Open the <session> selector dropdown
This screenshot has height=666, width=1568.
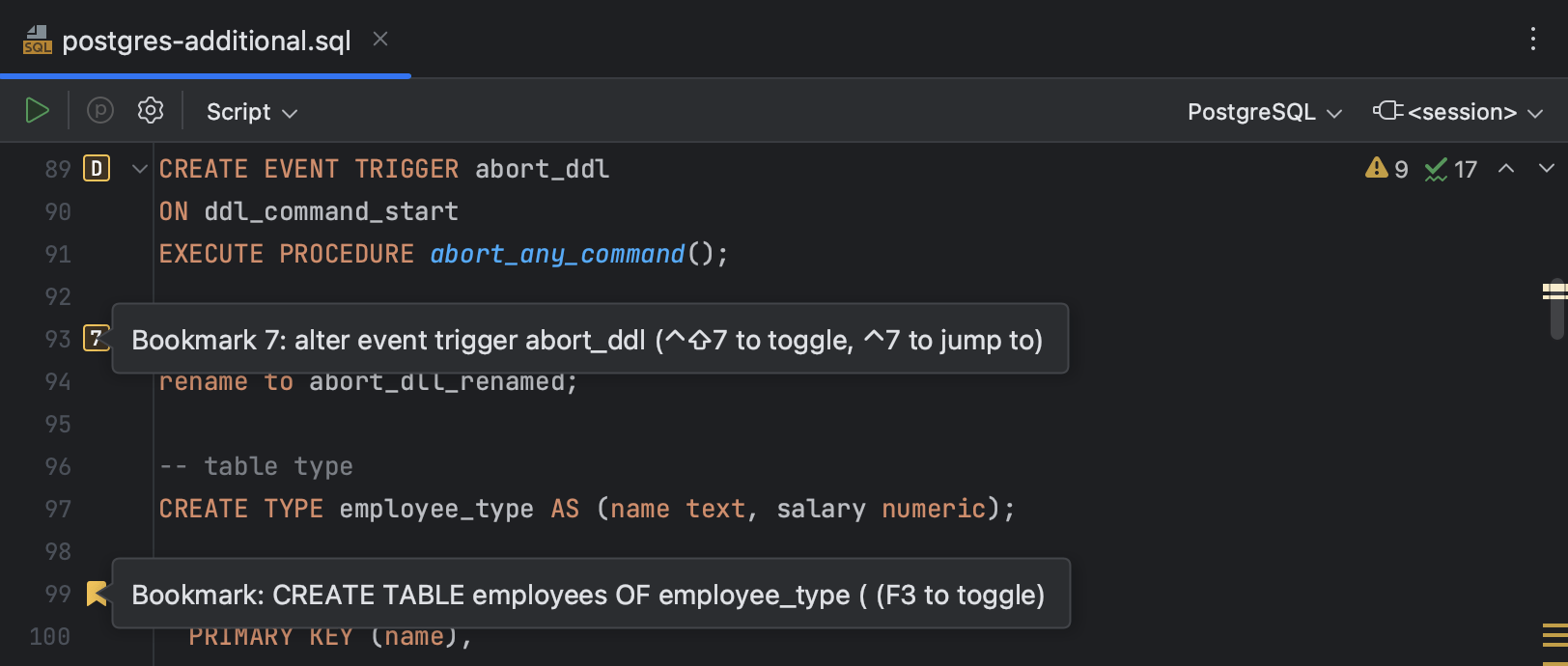(x=1459, y=112)
